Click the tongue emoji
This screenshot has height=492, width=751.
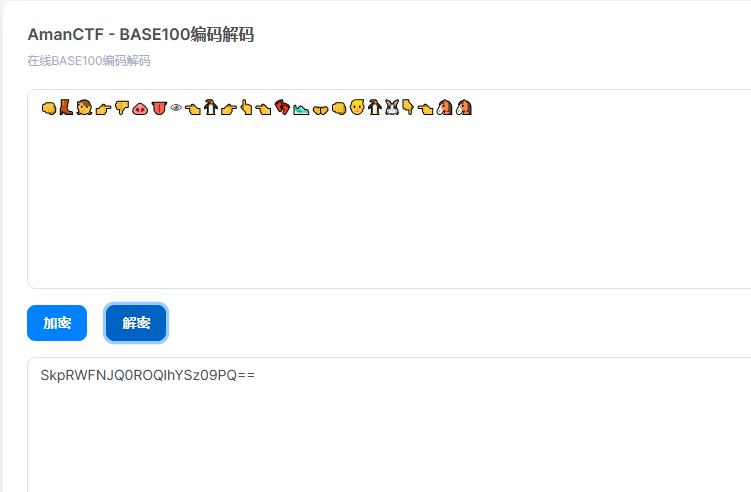tap(159, 108)
